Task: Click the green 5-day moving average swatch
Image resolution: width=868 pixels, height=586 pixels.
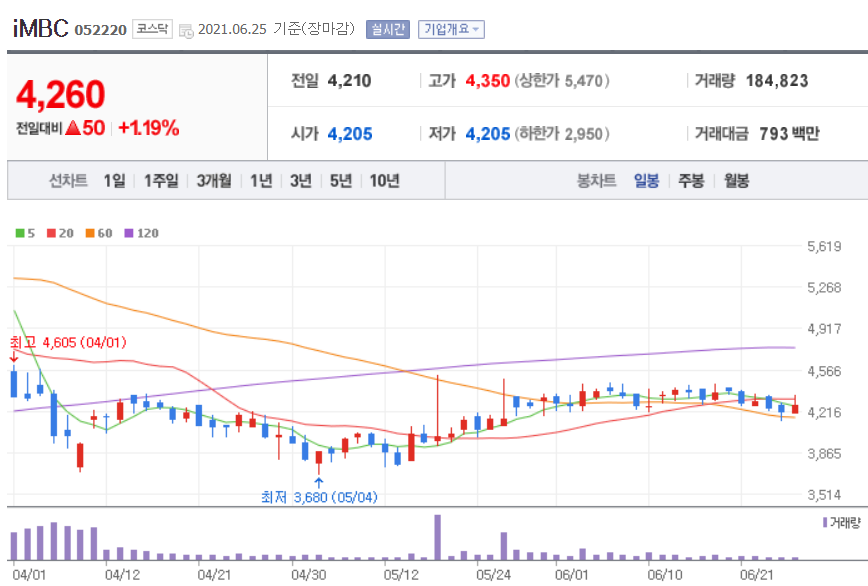Action: 20,234
